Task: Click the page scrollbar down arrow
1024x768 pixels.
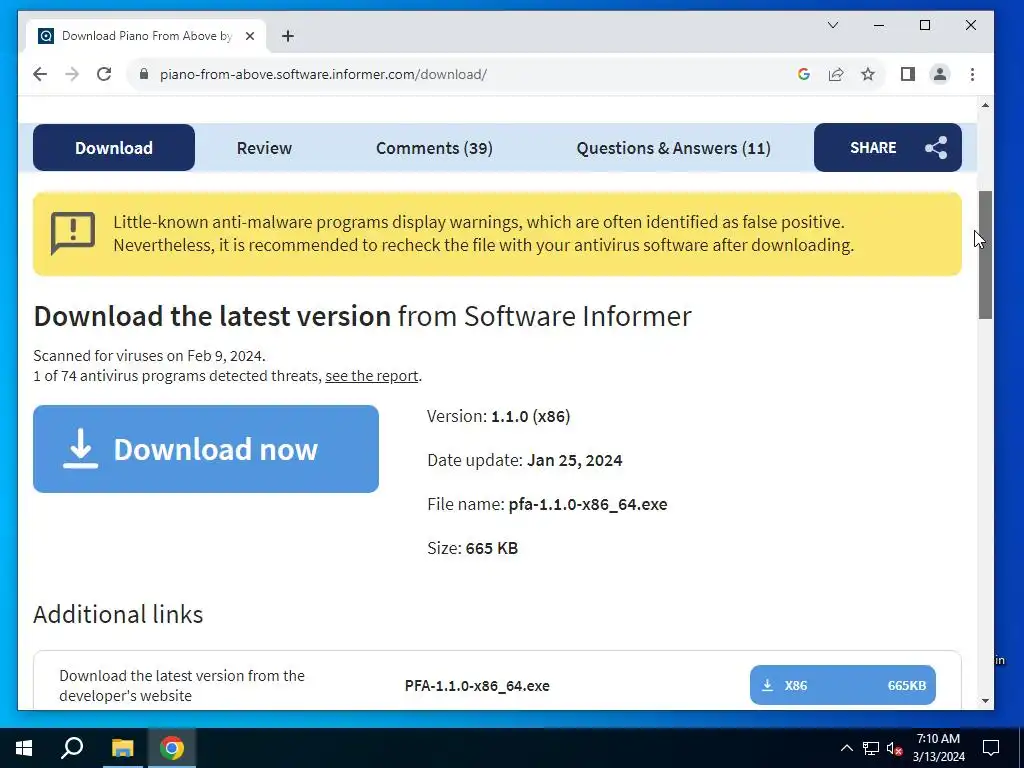Action: (985, 701)
